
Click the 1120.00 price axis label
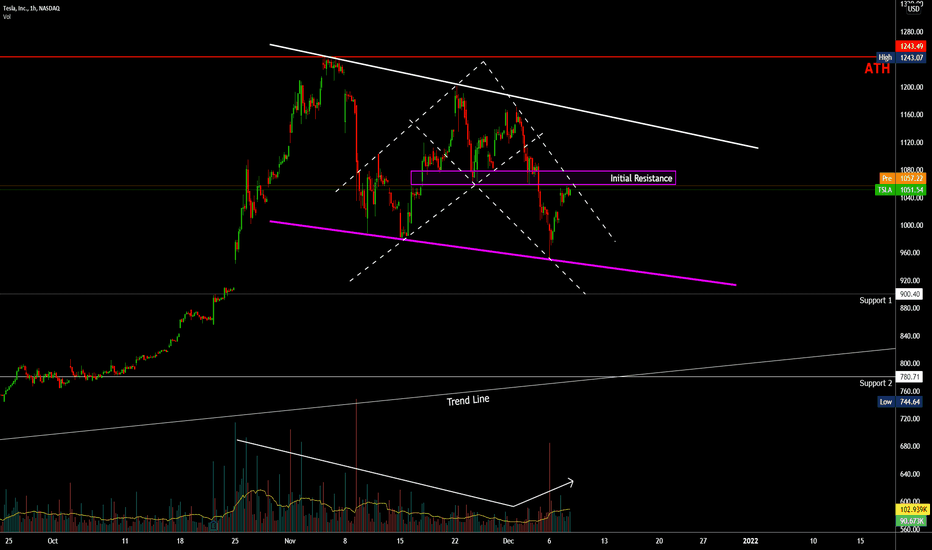coord(911,143)
